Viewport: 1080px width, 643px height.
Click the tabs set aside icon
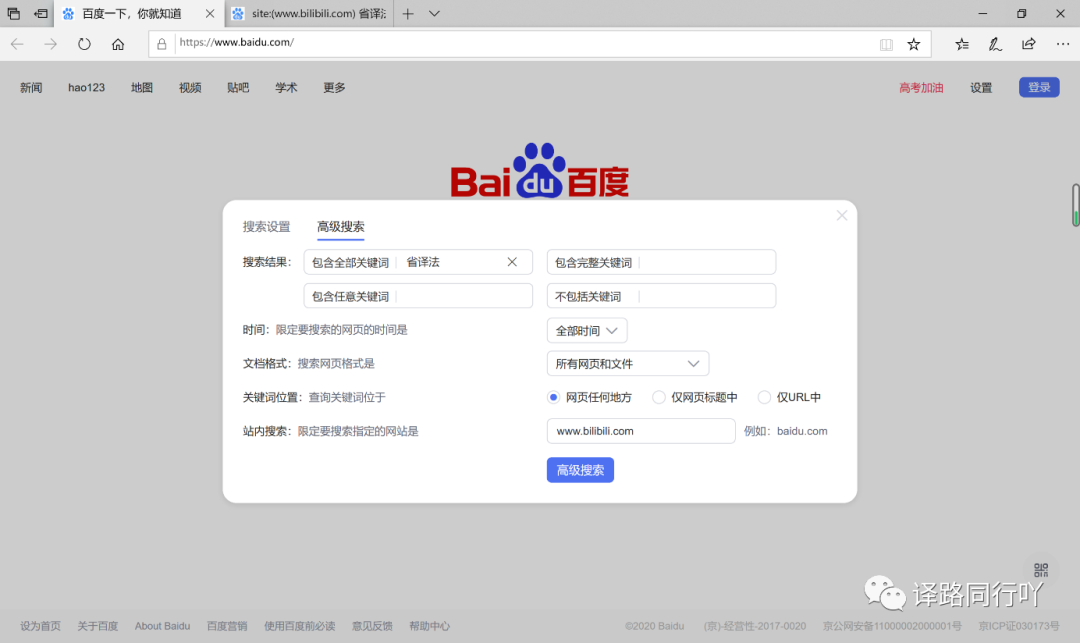(14, 14)
